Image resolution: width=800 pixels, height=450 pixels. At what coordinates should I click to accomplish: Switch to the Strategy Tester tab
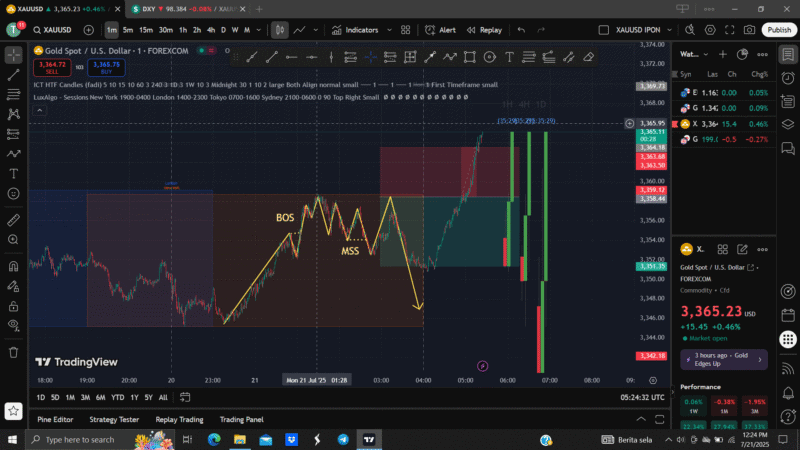click(x=114, y=419)
